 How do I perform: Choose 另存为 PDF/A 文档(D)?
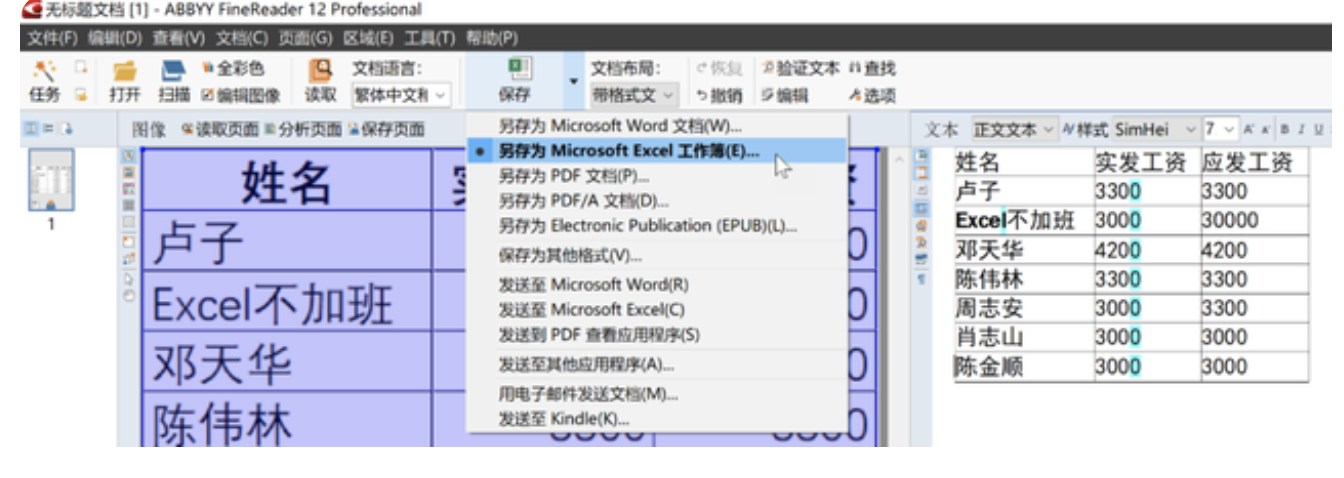click(657, 201)
